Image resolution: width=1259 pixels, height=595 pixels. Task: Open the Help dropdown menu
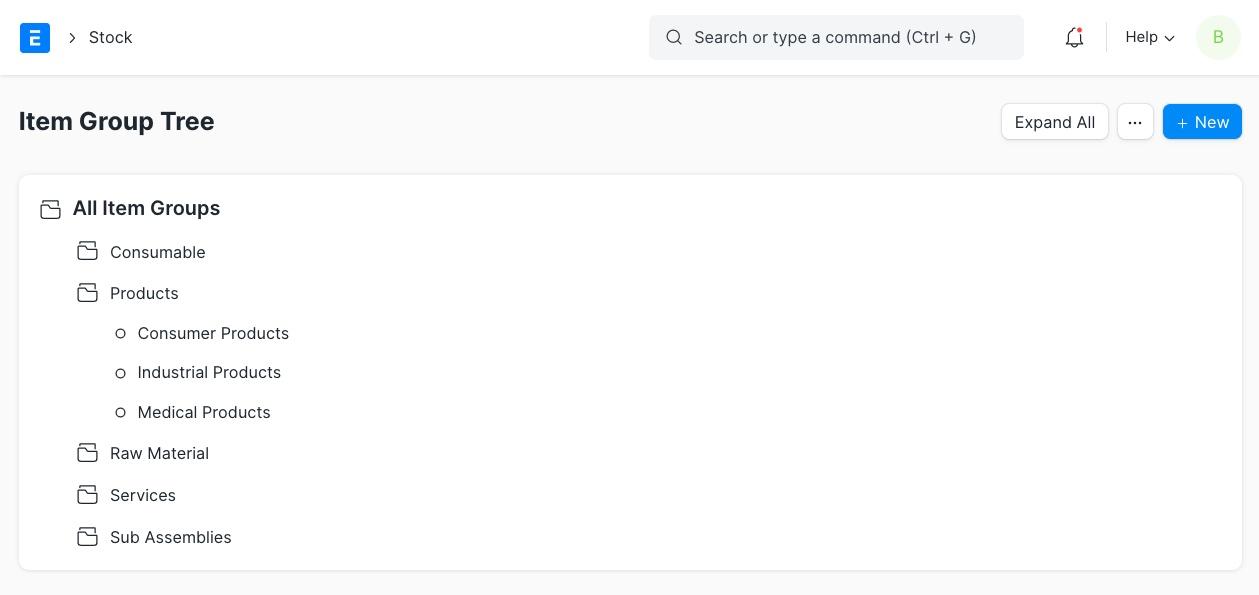pos(1150,37)
